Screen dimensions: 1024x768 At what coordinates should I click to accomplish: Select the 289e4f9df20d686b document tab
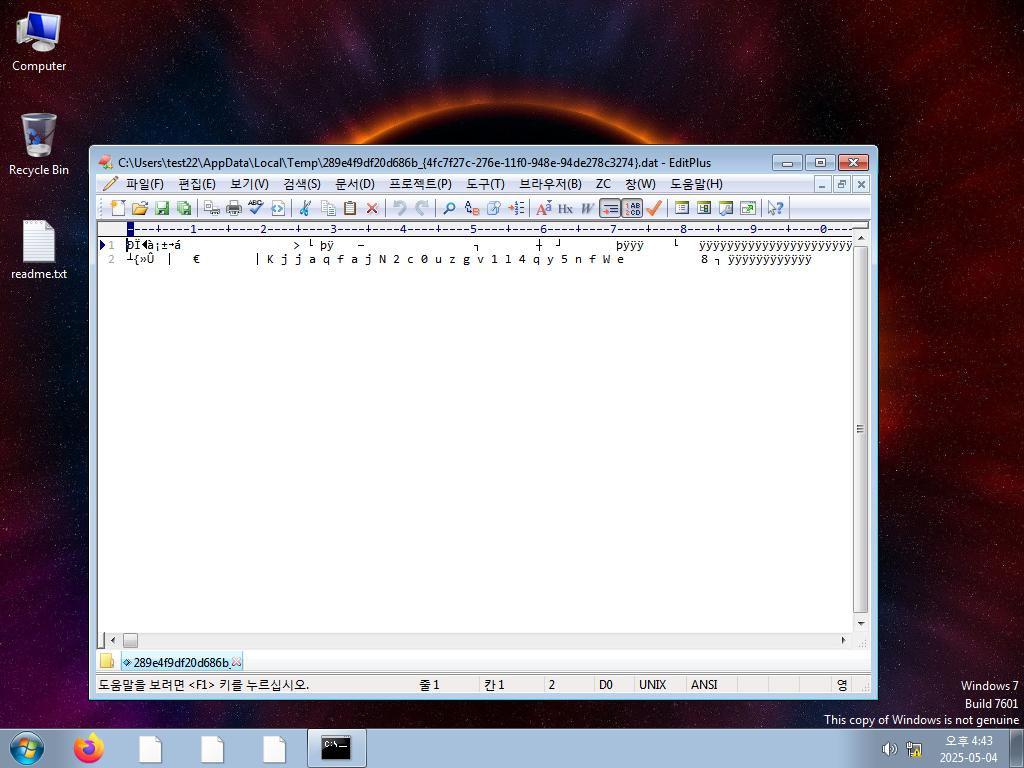[x=182, y=662]
